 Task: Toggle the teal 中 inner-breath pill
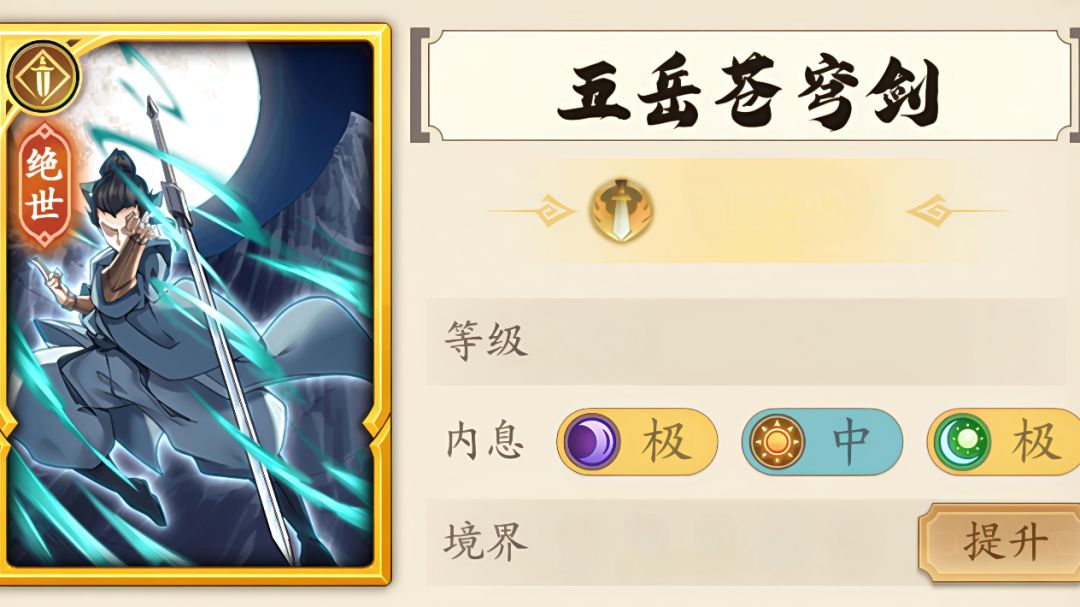(822, 442)
